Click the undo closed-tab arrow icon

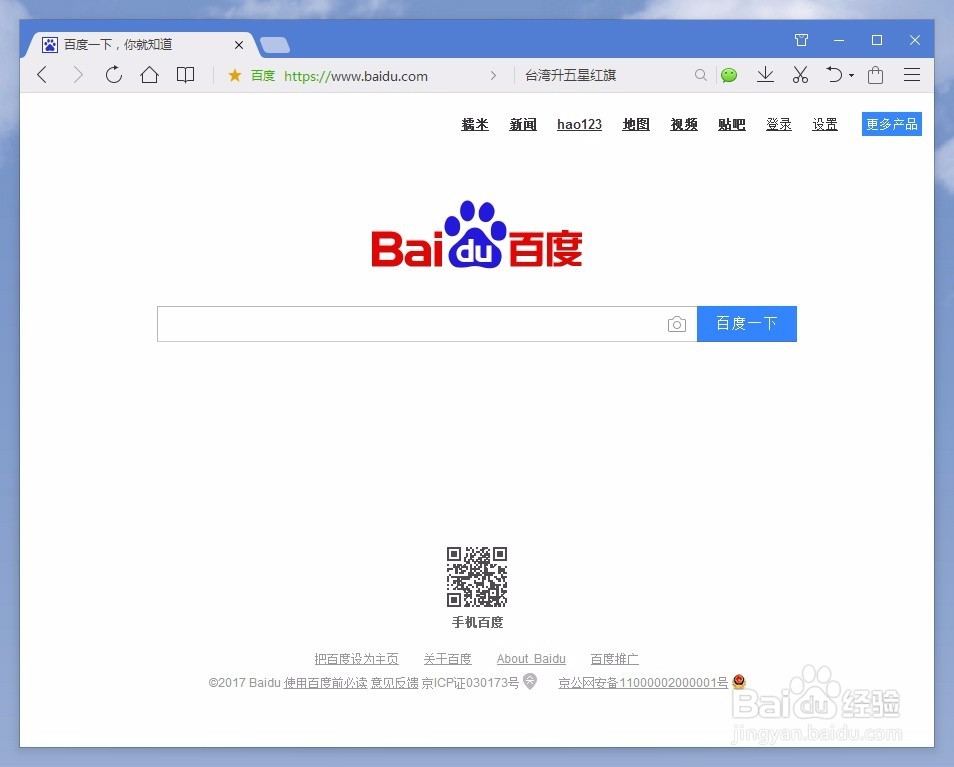point(834,75)
